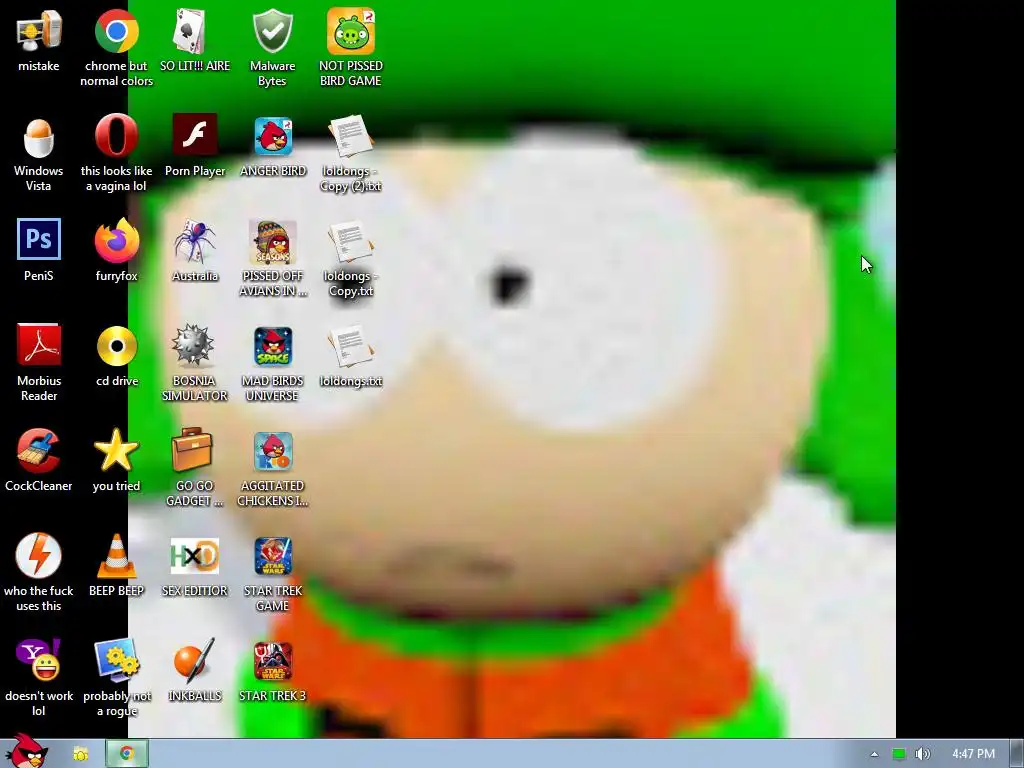Open the STAR TREK 3 icon
1024x768 pixels.
coord(273,662)
